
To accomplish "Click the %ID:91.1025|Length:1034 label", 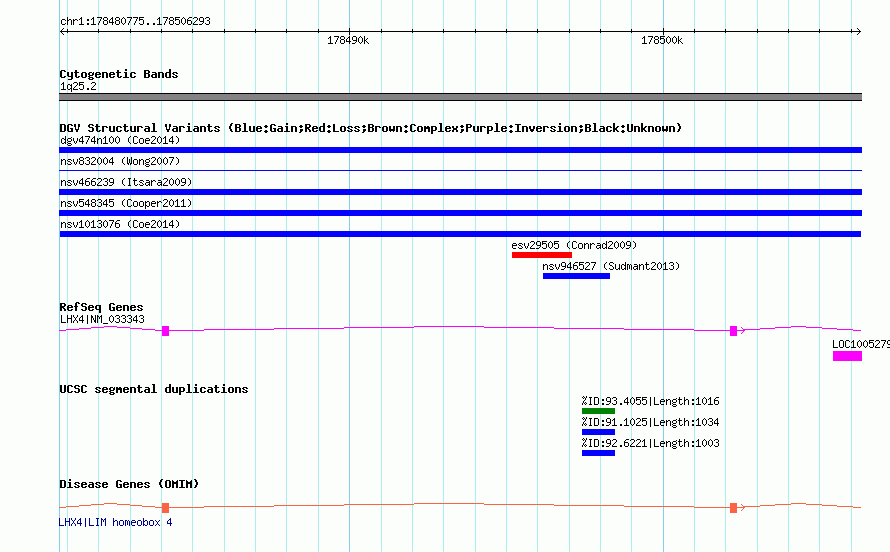I will [650, 422].
